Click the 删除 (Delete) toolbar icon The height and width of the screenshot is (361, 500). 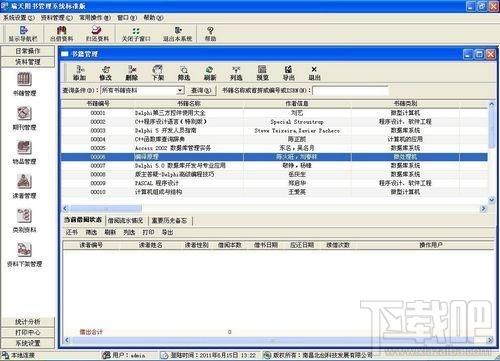pos(132,73)
